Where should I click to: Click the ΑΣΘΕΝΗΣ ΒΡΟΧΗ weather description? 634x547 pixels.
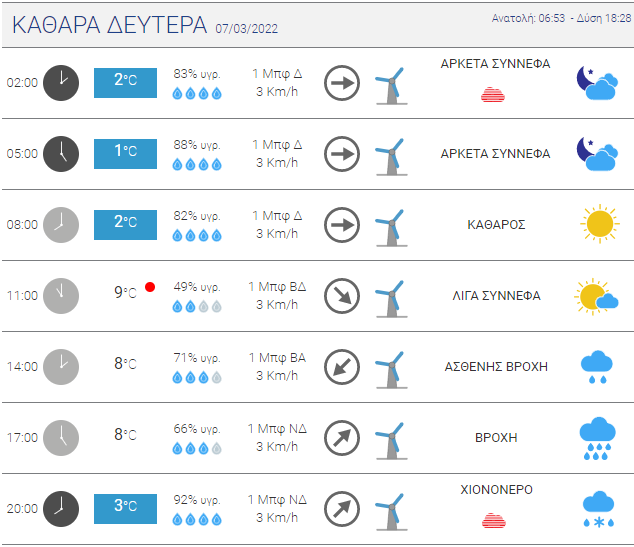pos(496,367)
